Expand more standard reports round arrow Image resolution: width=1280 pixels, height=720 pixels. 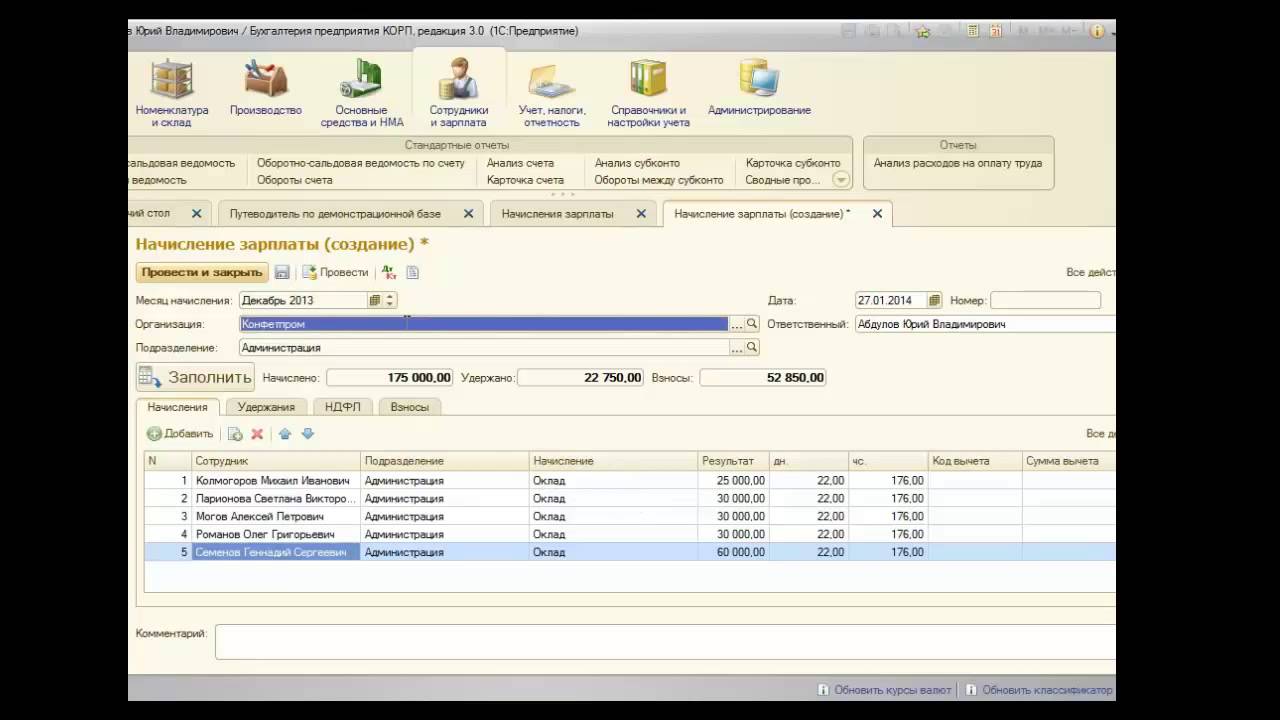pos(841,180)
